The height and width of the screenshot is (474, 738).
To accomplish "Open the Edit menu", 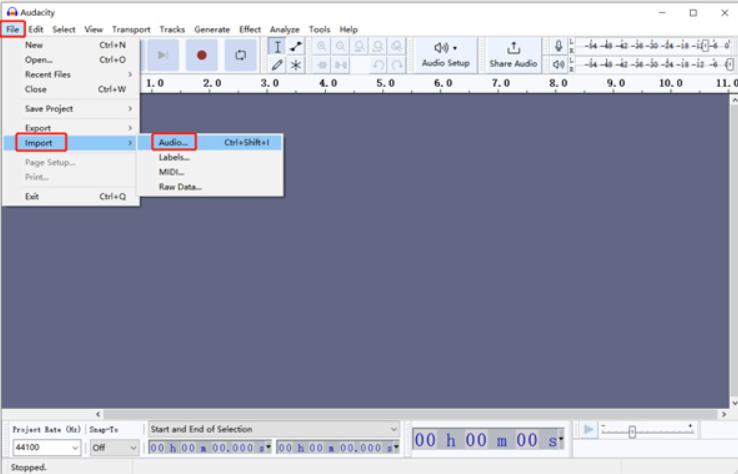I will (35, 29).
